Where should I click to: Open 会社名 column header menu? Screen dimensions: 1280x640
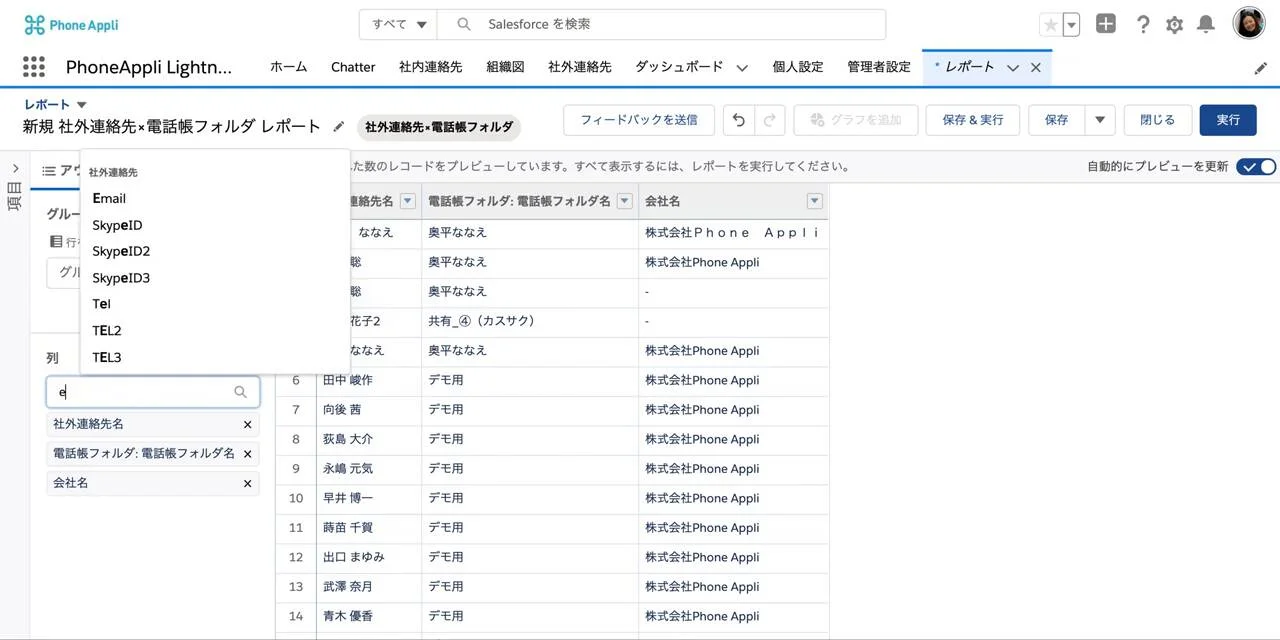(814, 201)
